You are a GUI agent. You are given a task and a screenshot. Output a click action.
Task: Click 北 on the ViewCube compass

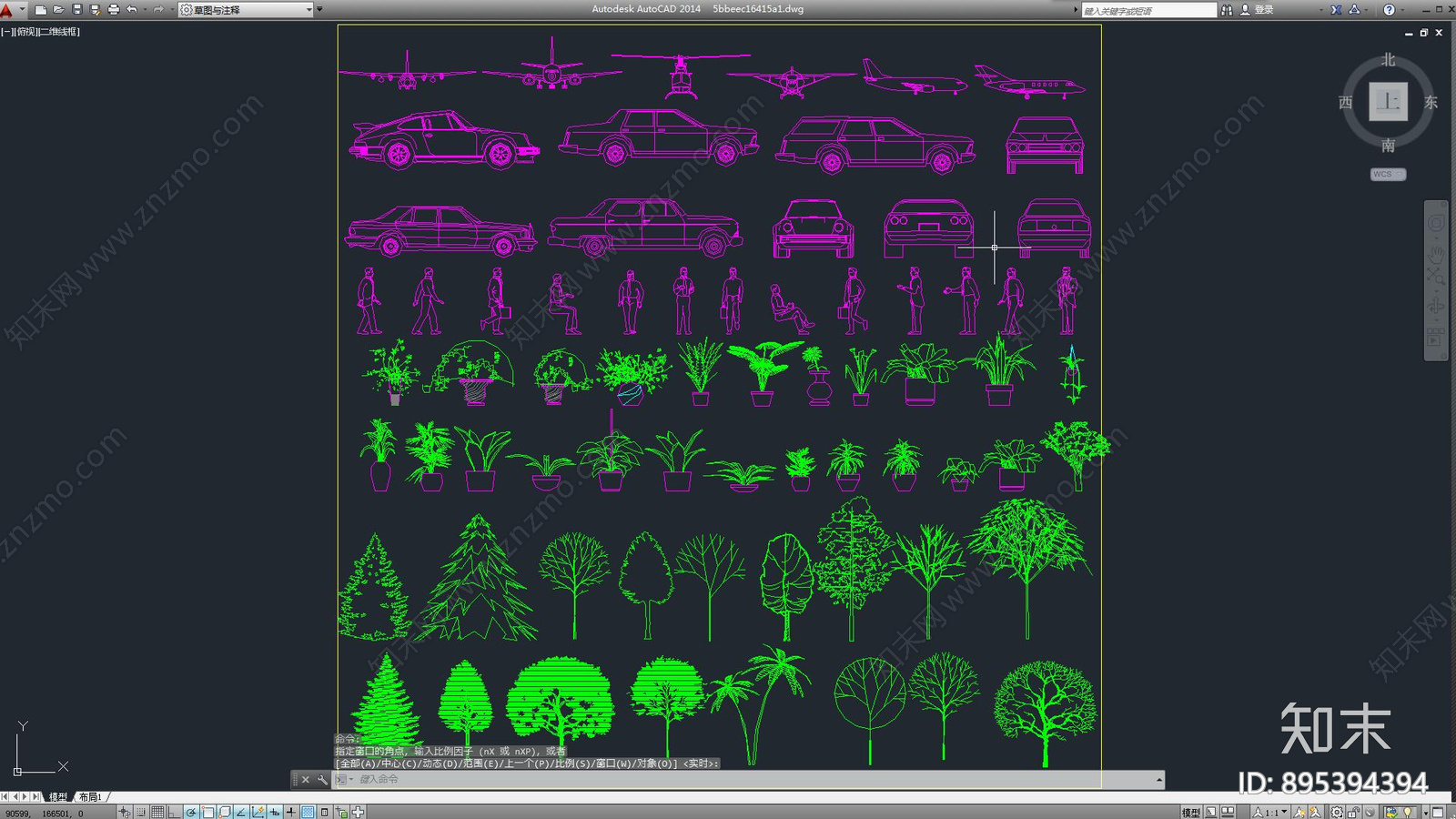(x=1388, y=60)
